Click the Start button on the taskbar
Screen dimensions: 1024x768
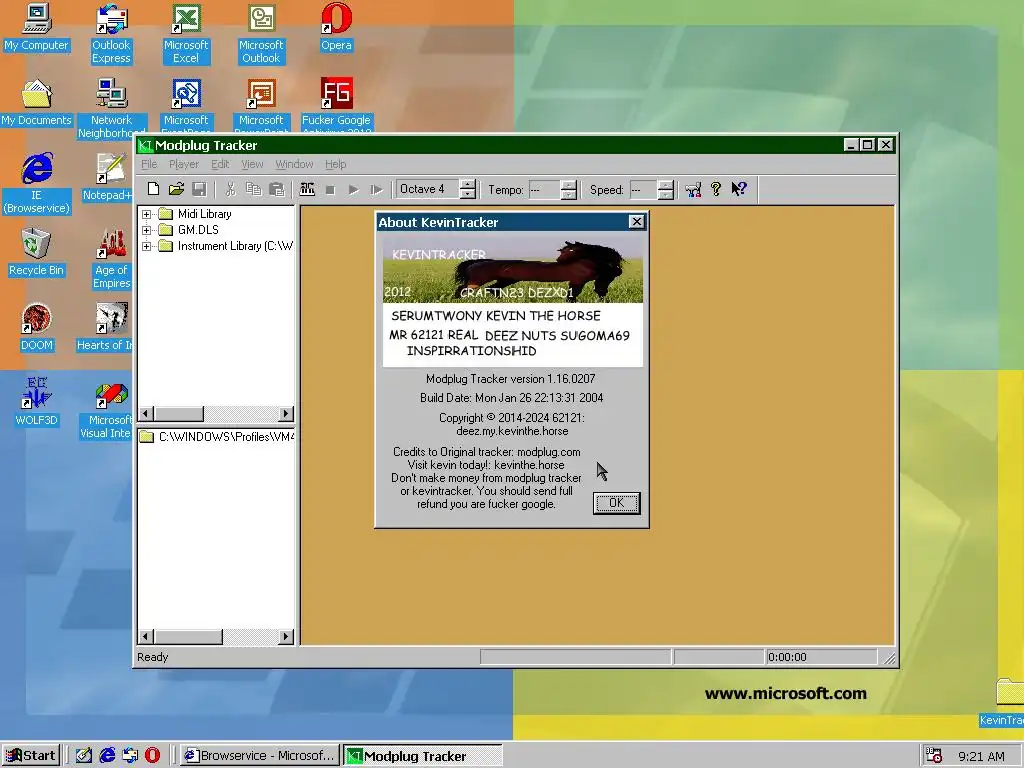pyautogui.click(x=31, y=756)
